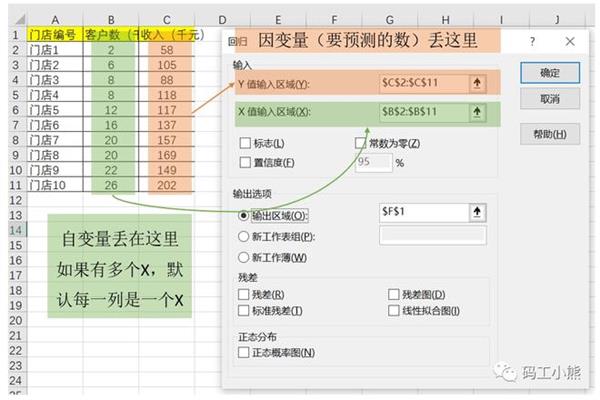
Task: Select column B header
Action: [x=111, y=20]
